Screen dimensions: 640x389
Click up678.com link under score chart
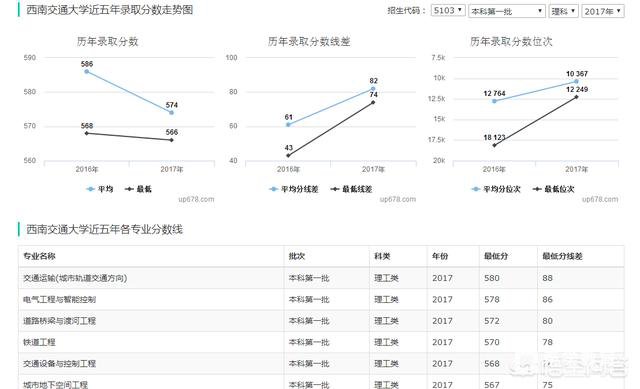[196, 199]
